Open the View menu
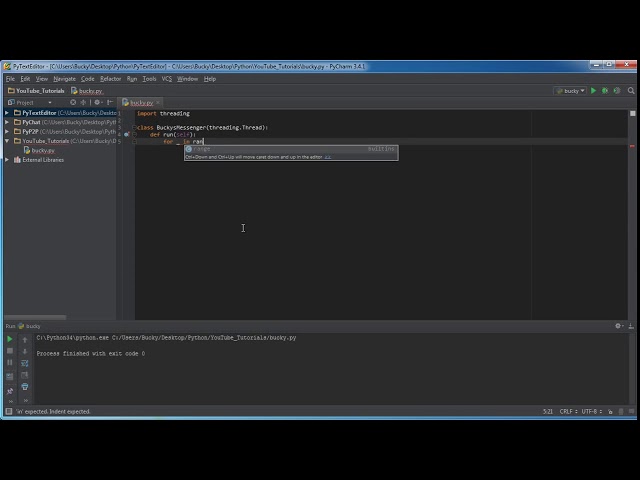 tap(42, 79)
